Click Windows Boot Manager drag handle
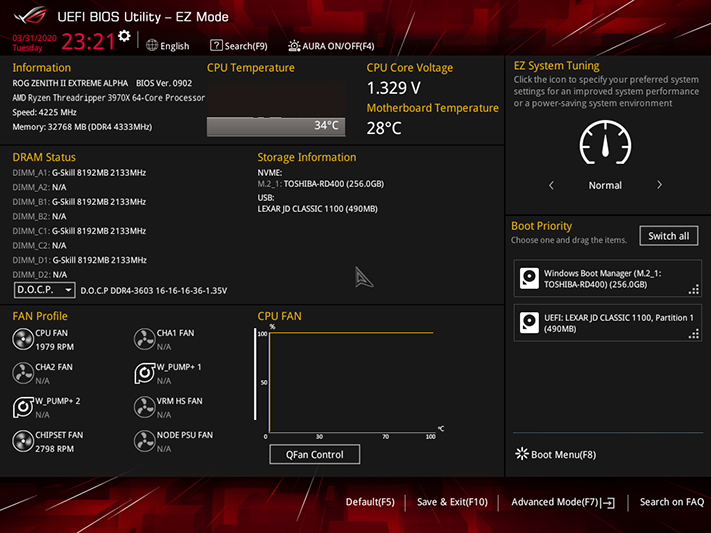711x533 pixels. pos(694,289)
